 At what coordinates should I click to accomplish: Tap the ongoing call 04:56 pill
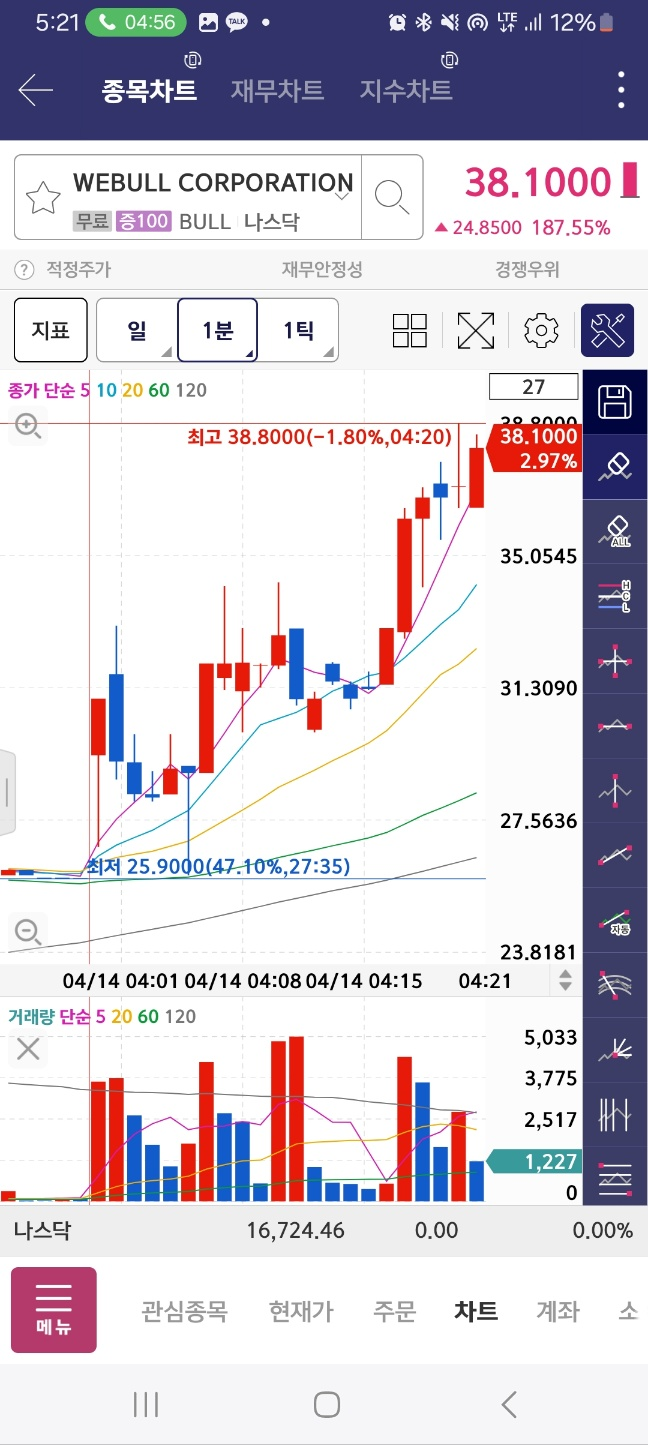pyautogui.click(x=136, y=22)
